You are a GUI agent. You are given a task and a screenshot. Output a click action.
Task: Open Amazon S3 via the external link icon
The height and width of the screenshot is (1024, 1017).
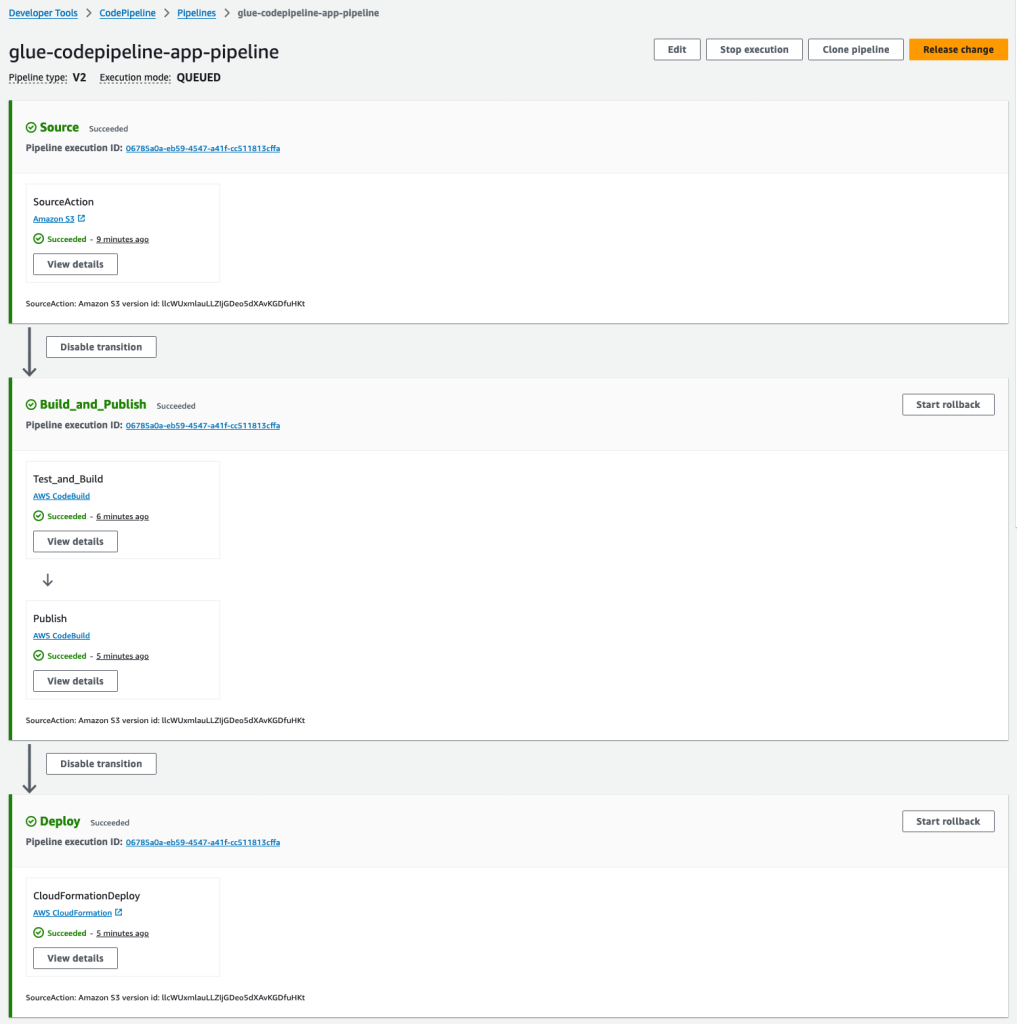click(x=82, y=218)
